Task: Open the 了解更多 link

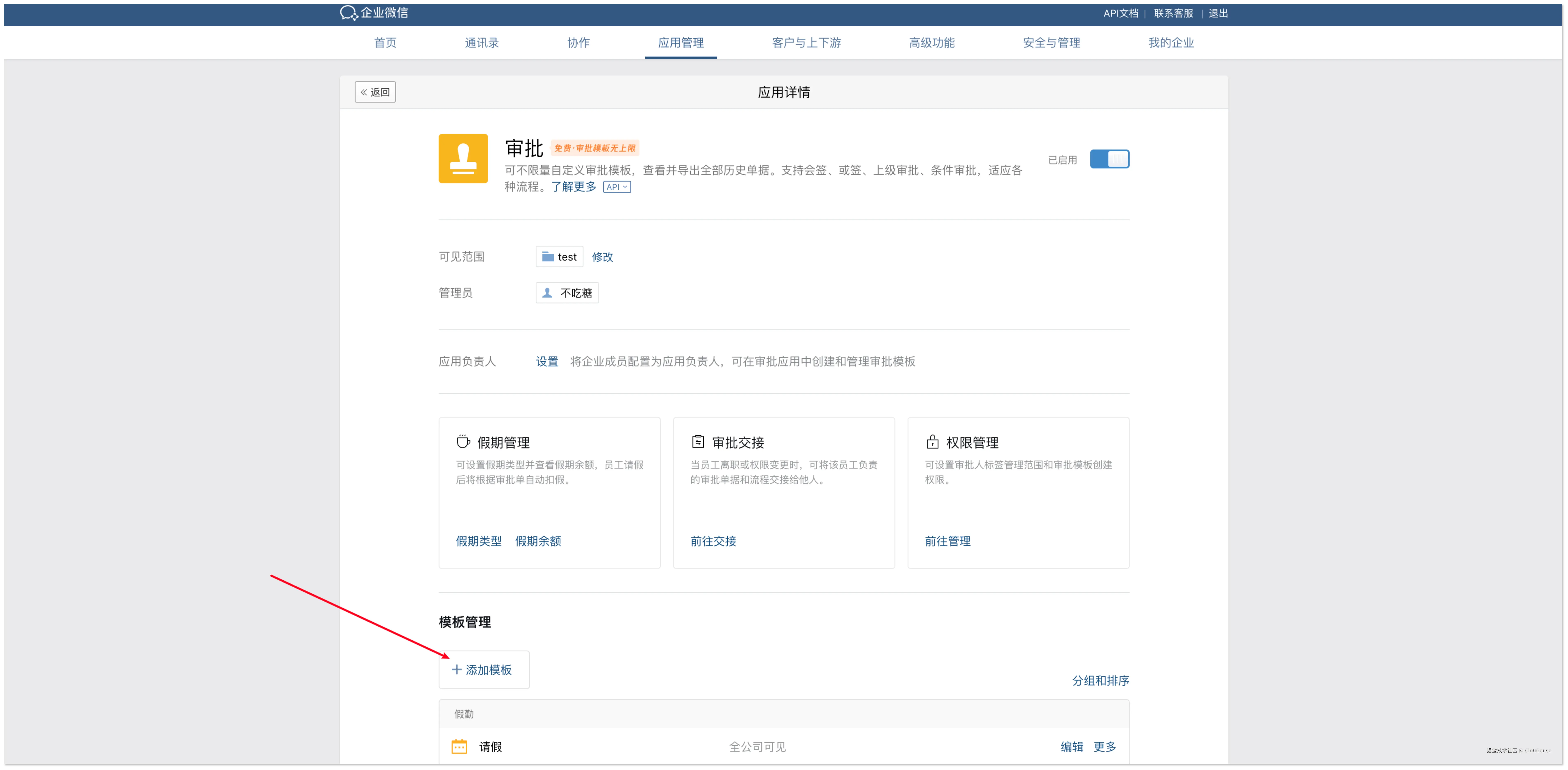Action: pos(573,187)
